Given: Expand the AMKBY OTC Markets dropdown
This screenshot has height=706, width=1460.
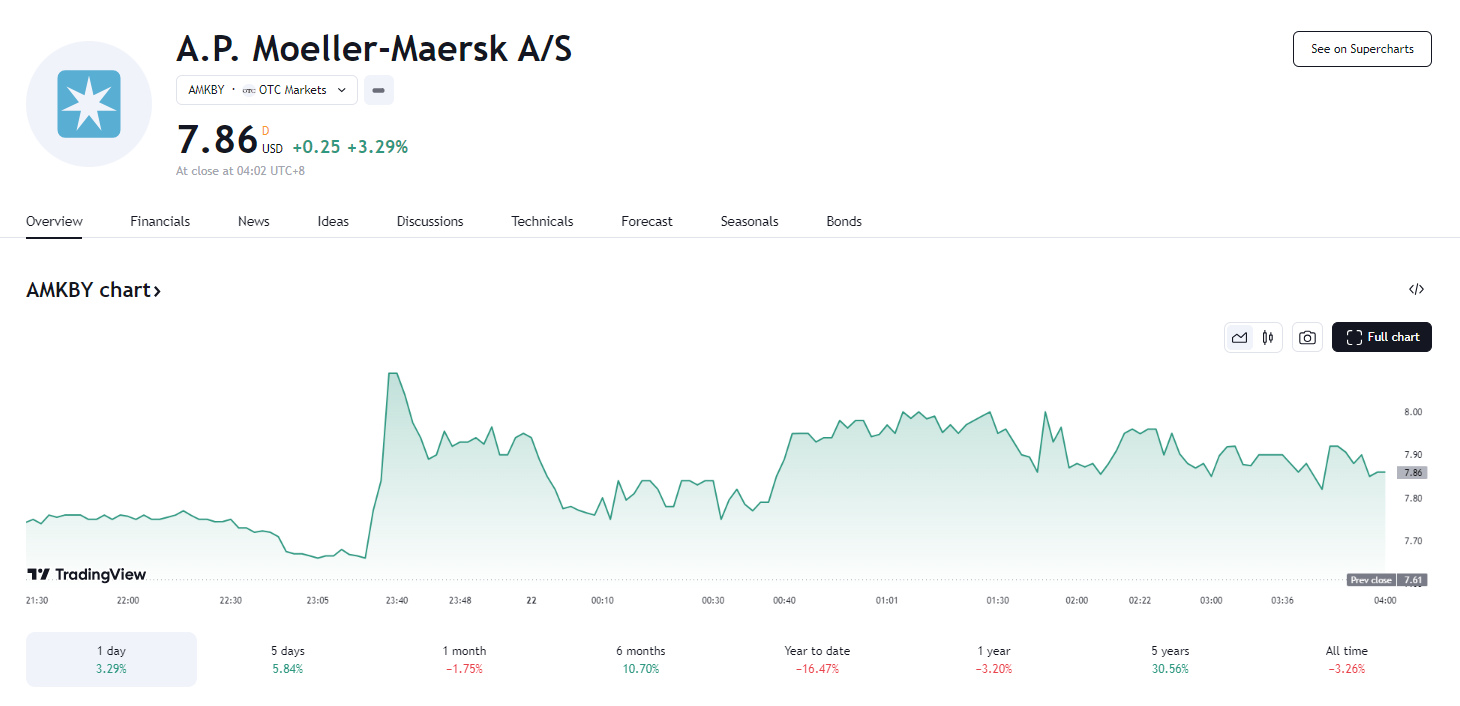Looking at the screenshot, I should click(x=266, y=90).
